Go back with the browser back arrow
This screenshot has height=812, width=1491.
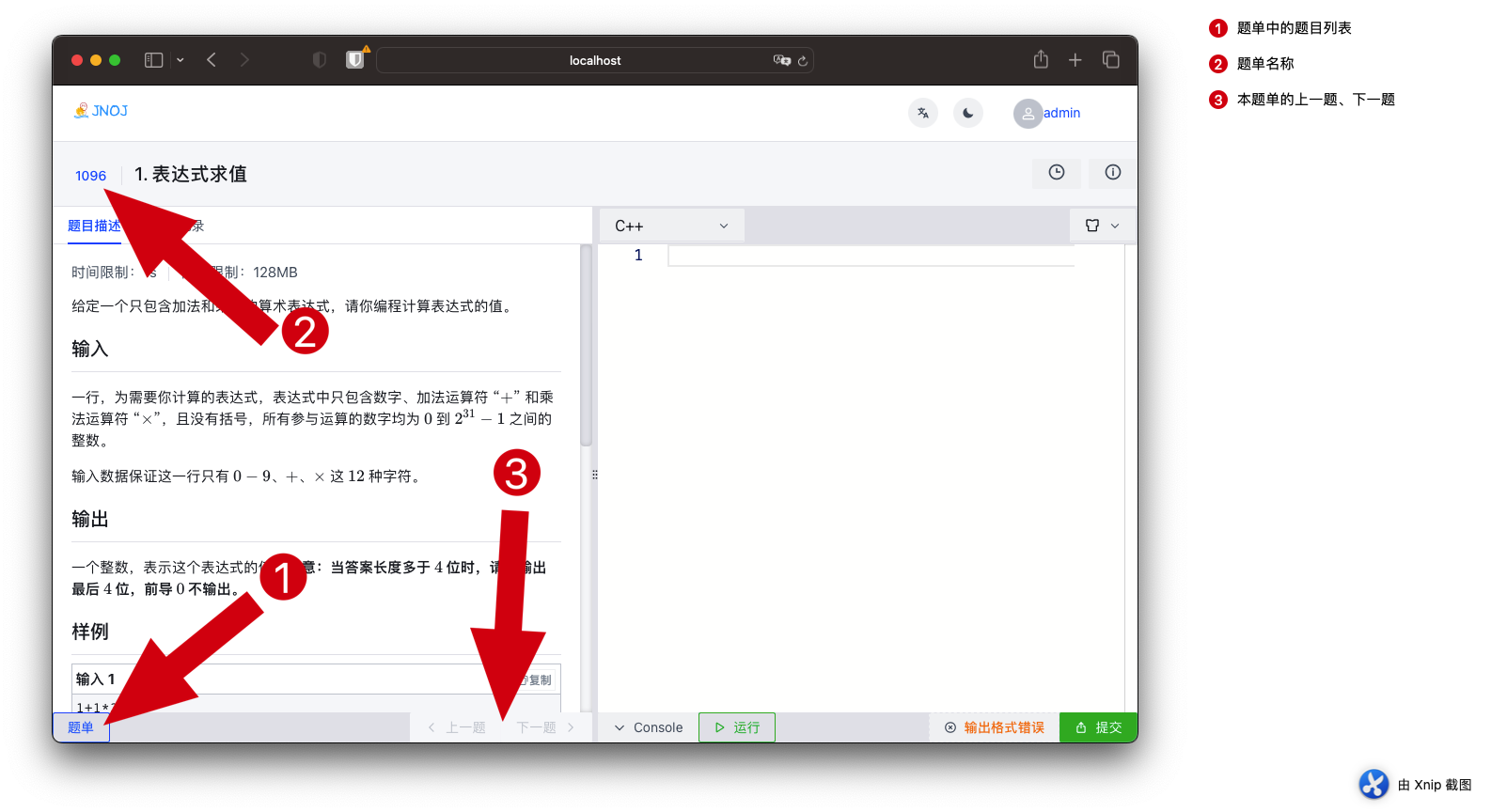pyautogui.click(x=212, y=60)
